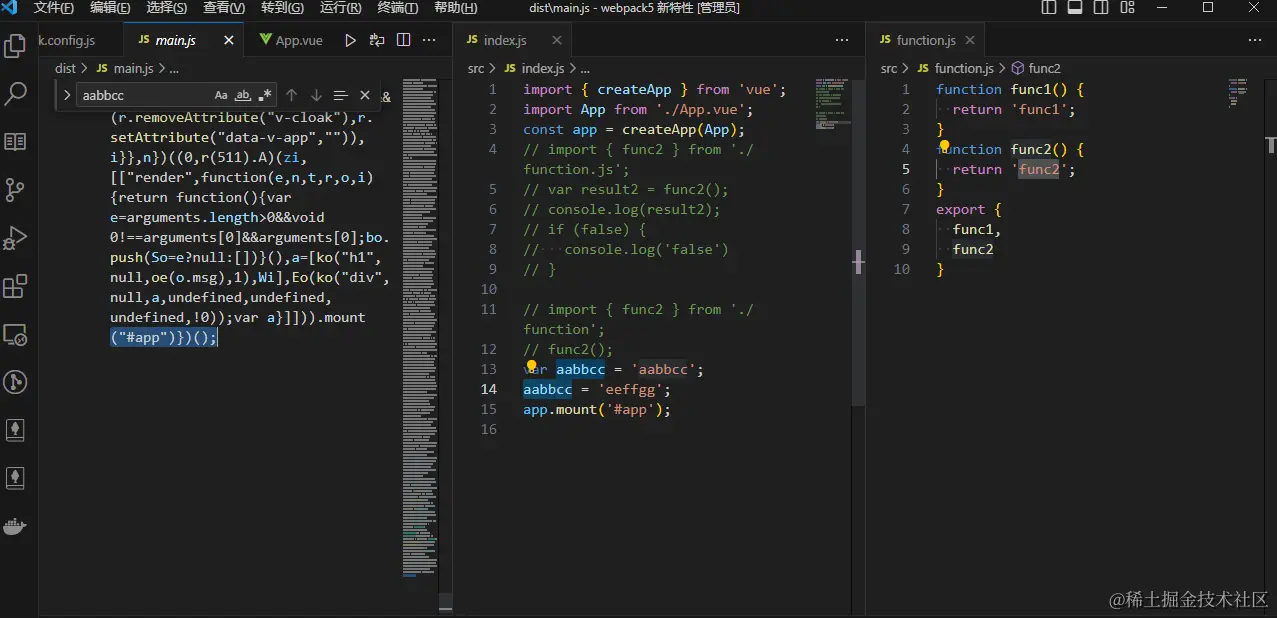Open the Extensions view

pos(15,287)
